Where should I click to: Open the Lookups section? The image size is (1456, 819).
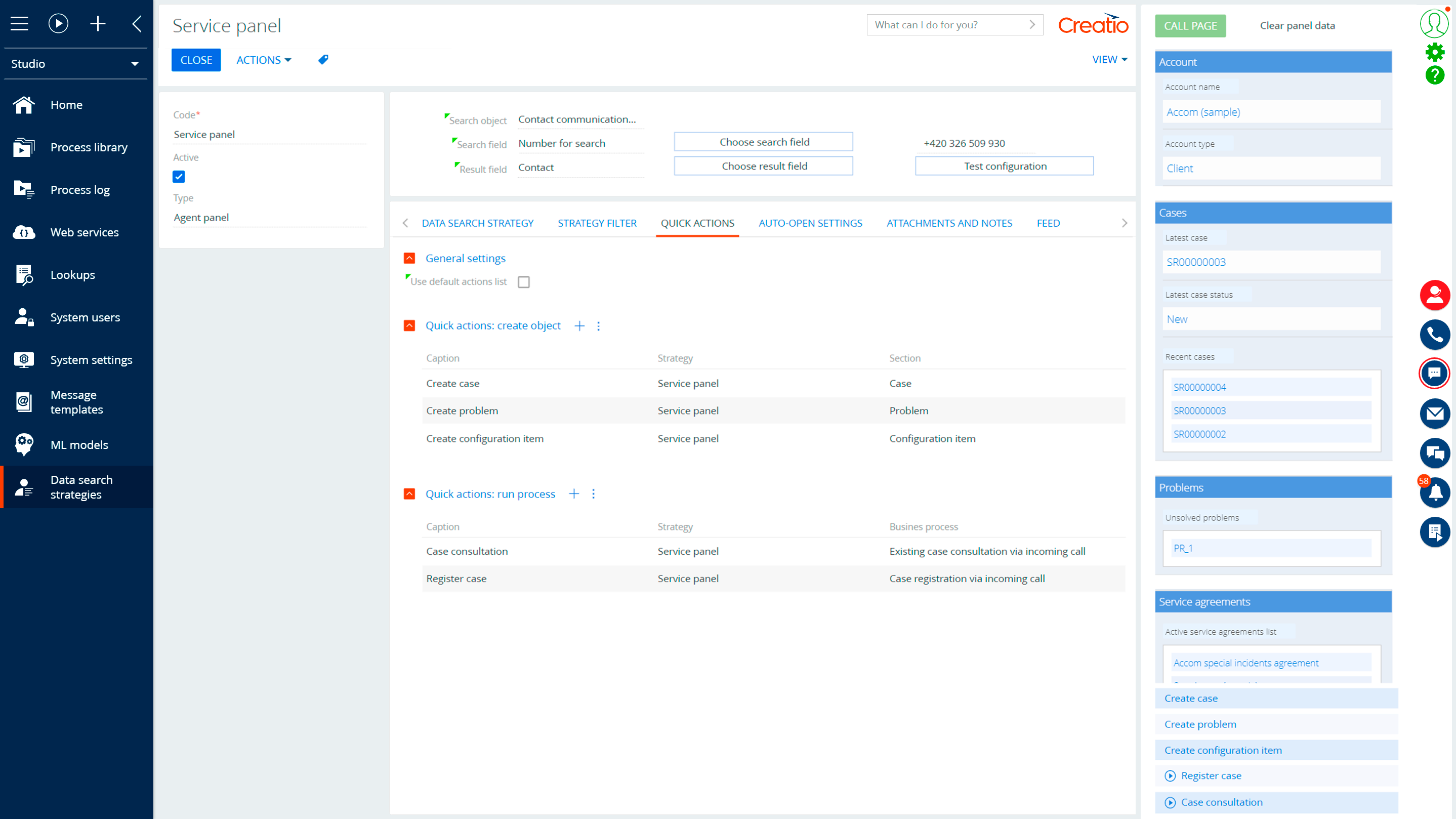[72, 275]
